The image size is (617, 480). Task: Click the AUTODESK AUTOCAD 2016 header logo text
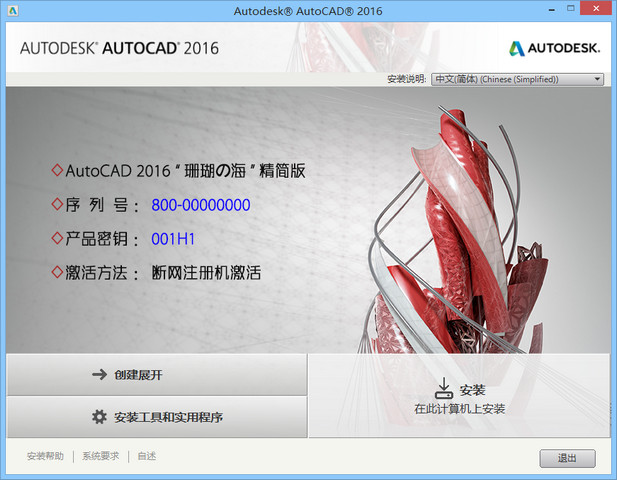click(x=119, y=48)
